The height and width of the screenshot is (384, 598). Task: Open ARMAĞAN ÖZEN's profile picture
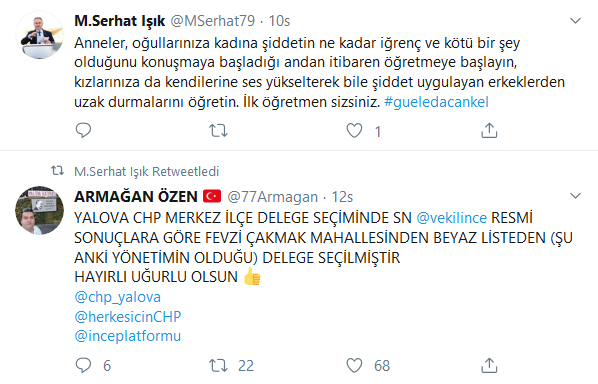tap(39, 210)
